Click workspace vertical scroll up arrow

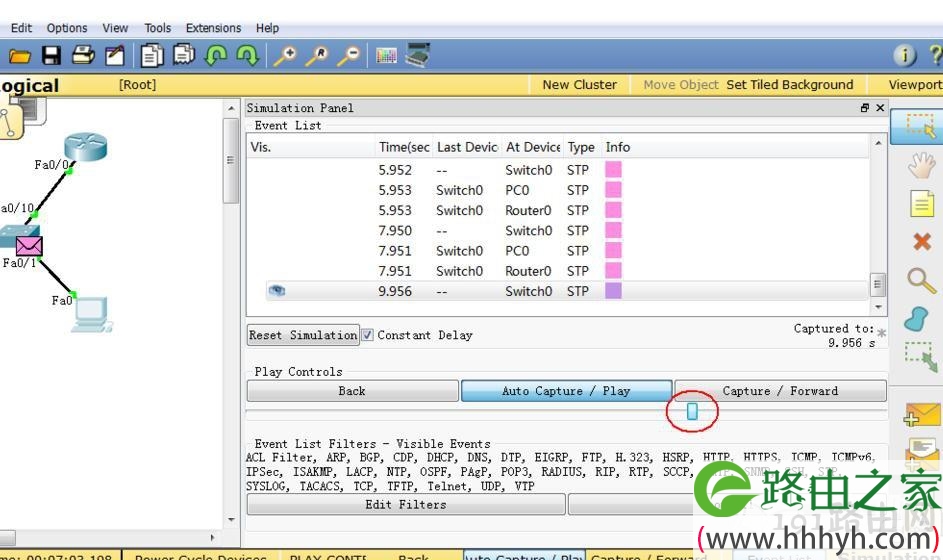pos(232,109)
